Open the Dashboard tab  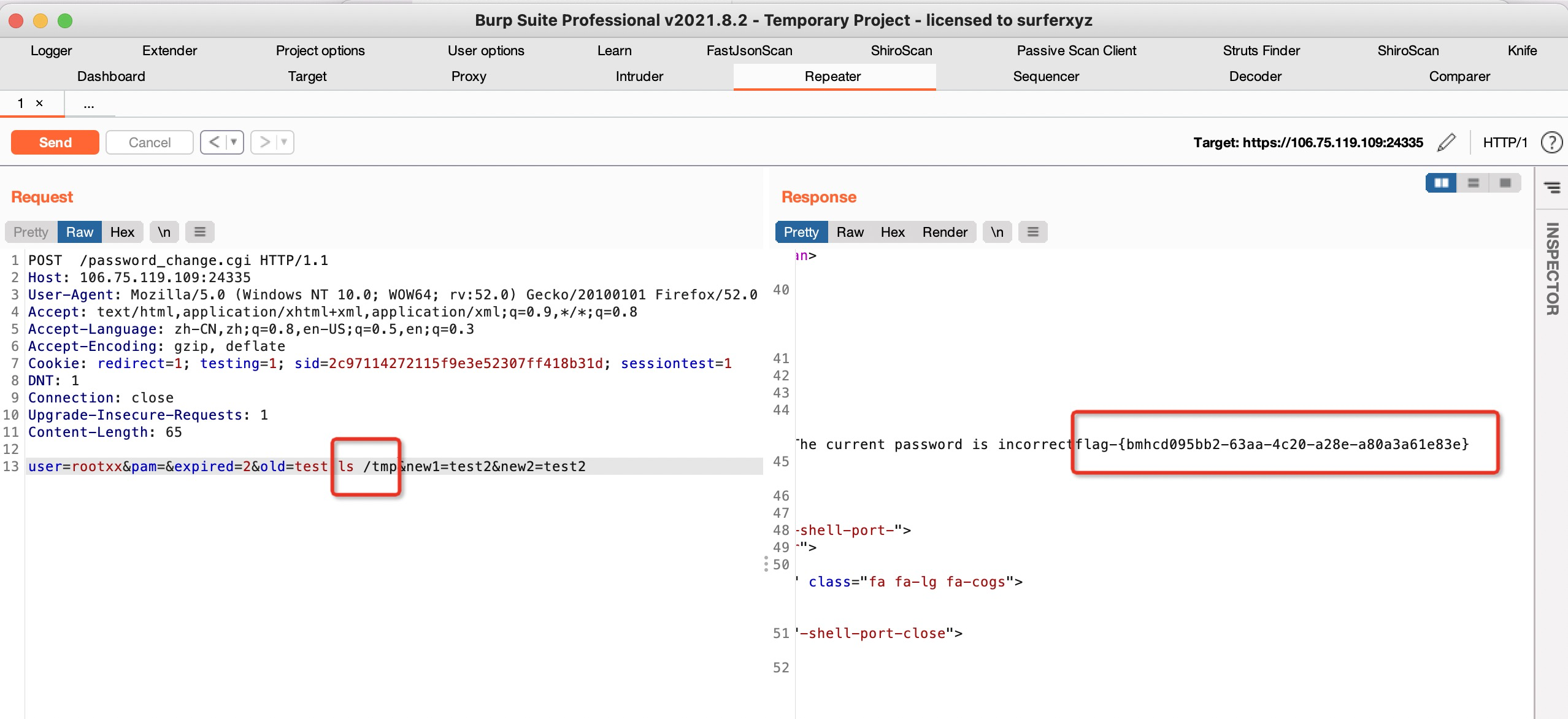click(111, 77)
